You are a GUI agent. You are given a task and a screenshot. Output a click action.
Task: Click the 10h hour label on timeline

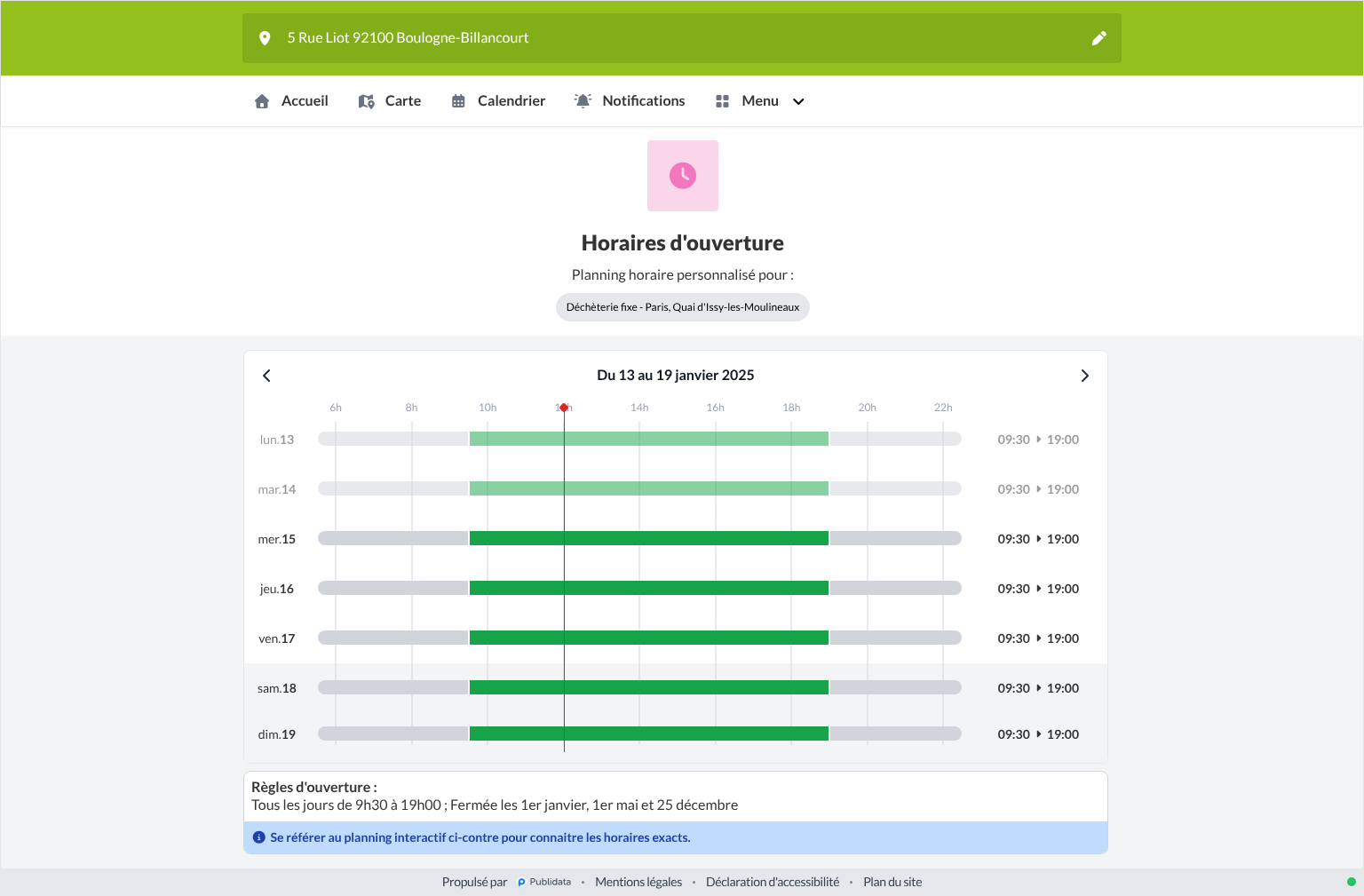tap(488, 408)
